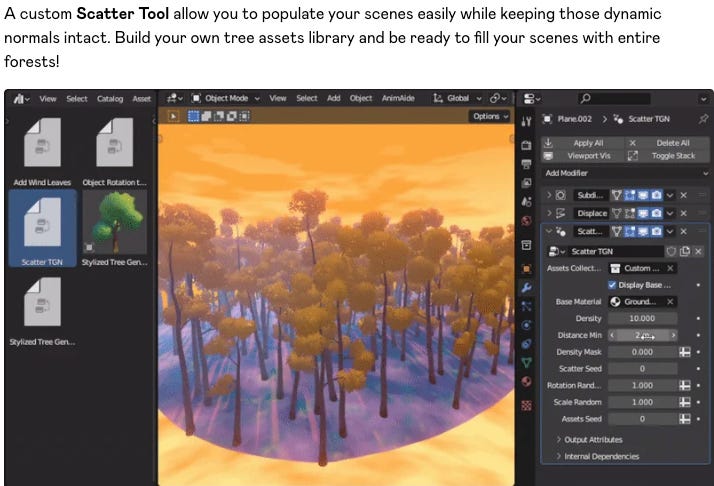Clear the Assets Collection field
The image size is (714, 486).
670,268
